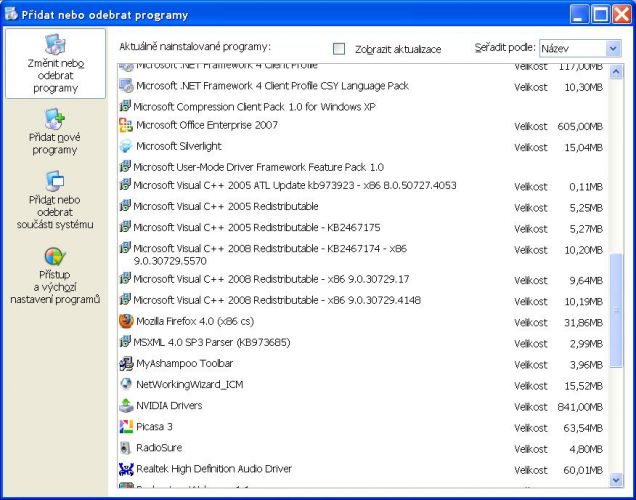Click icon of Visual C++ 2005 Redistributable - KB2467175

click(x=125, y=227)
